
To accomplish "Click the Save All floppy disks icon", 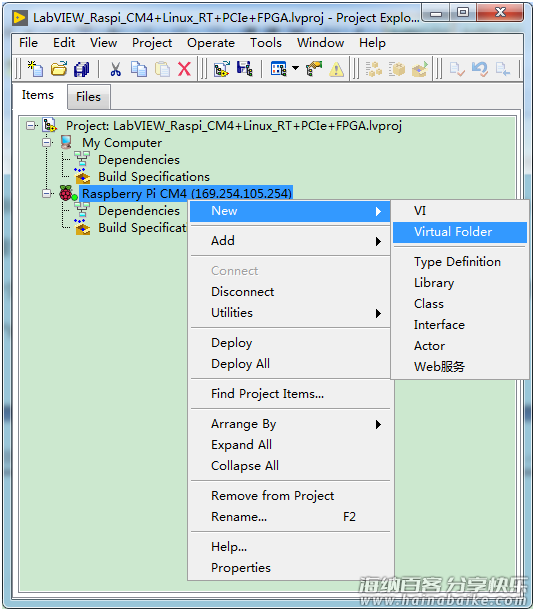I will point(82,69).
